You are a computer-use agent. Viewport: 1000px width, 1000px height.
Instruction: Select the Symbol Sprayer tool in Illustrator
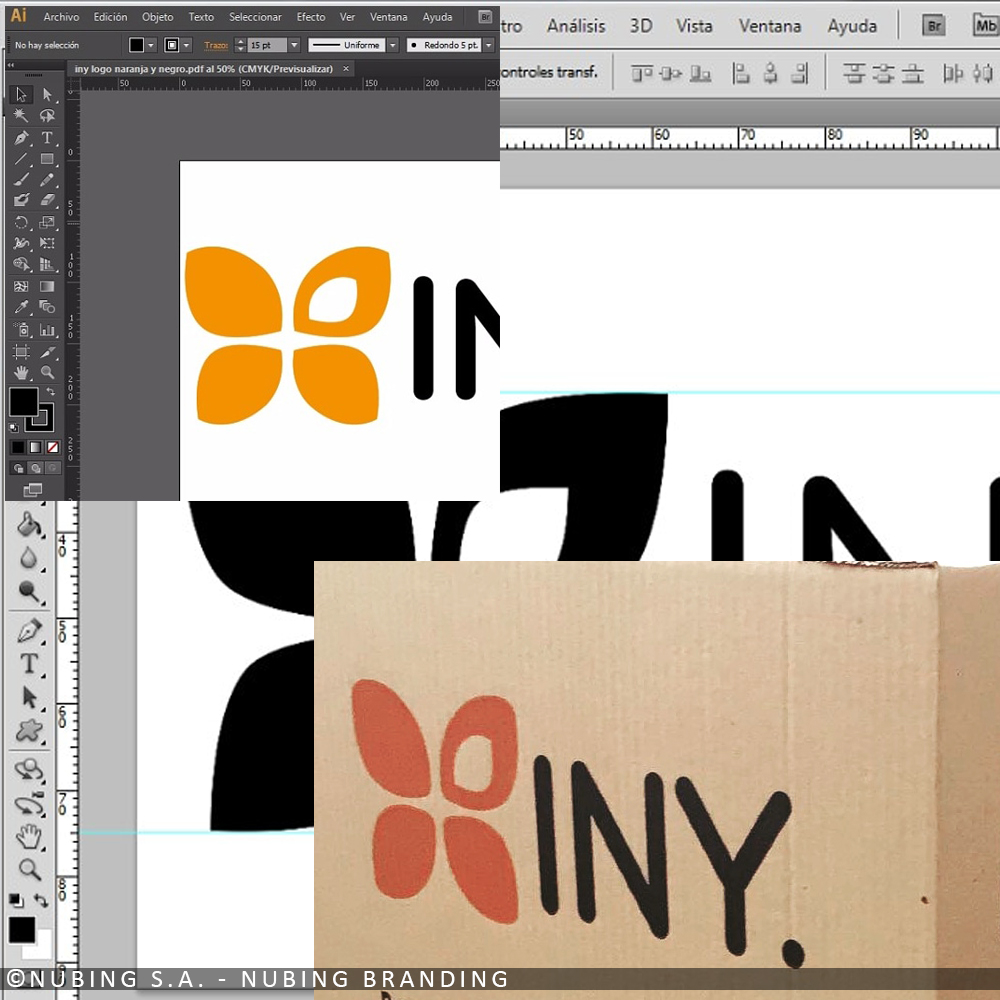[21, 330]
